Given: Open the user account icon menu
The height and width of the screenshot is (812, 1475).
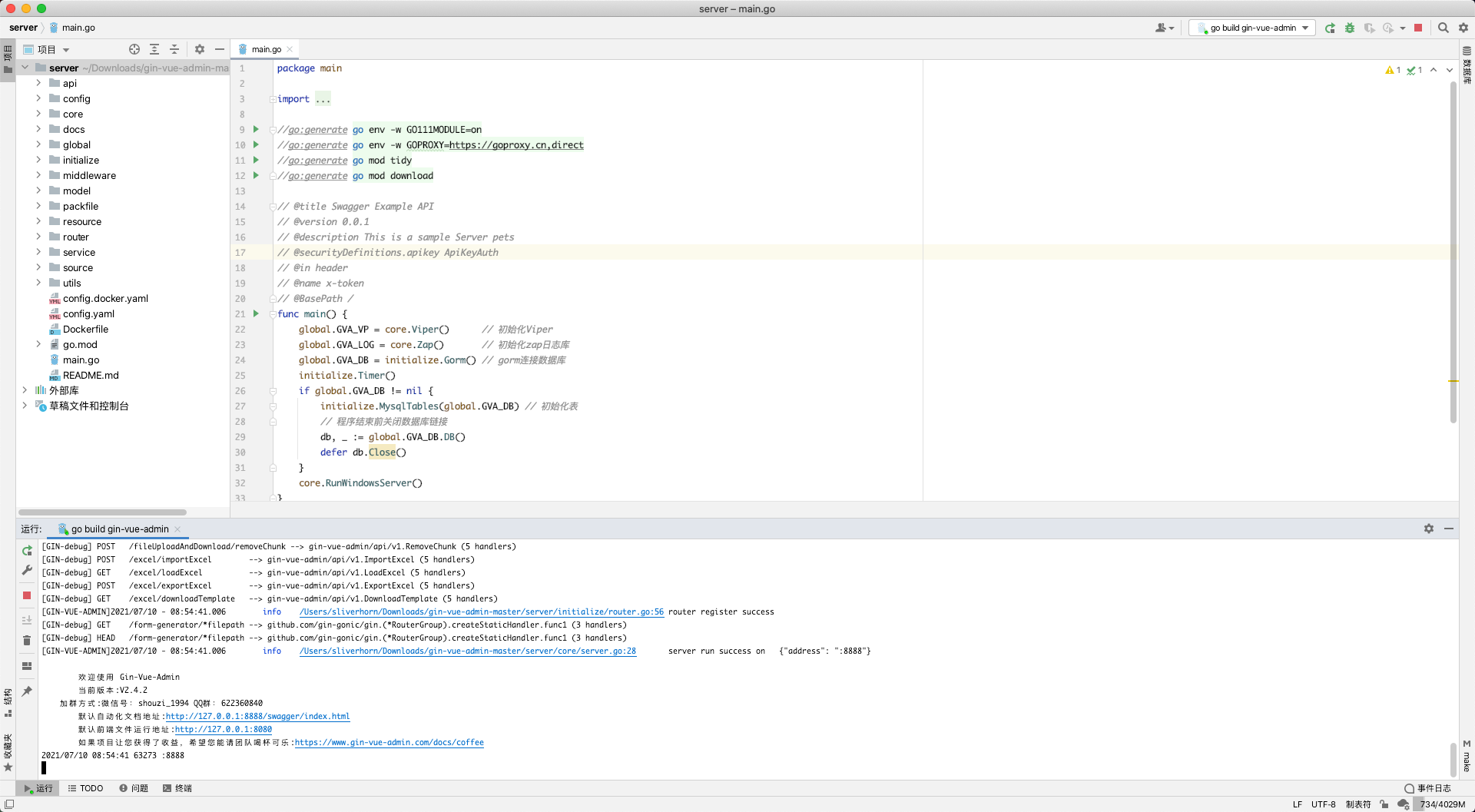Looking at the screenshot, I should 1165,28.
